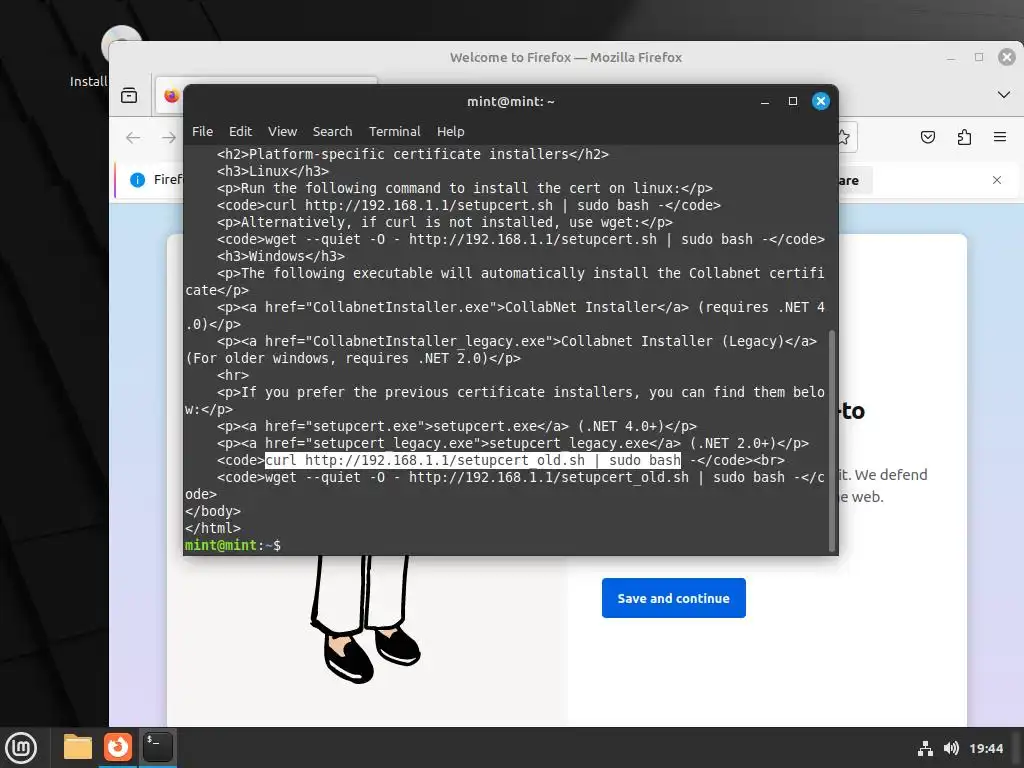Open Firefox's Pocket save icon
1024x768 pixels.
click(x=928, y=137)
